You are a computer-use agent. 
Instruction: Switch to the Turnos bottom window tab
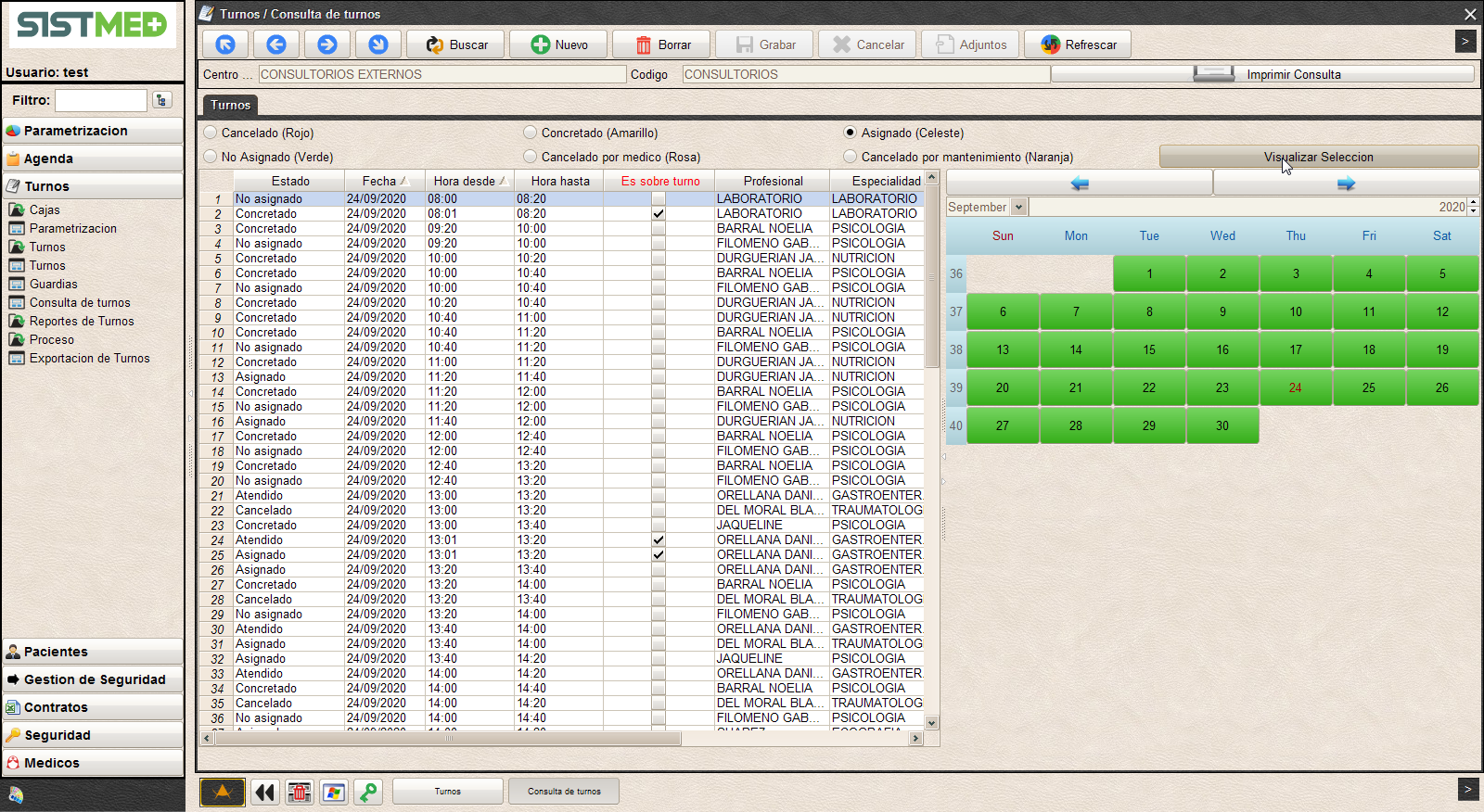tap(448, 792)
